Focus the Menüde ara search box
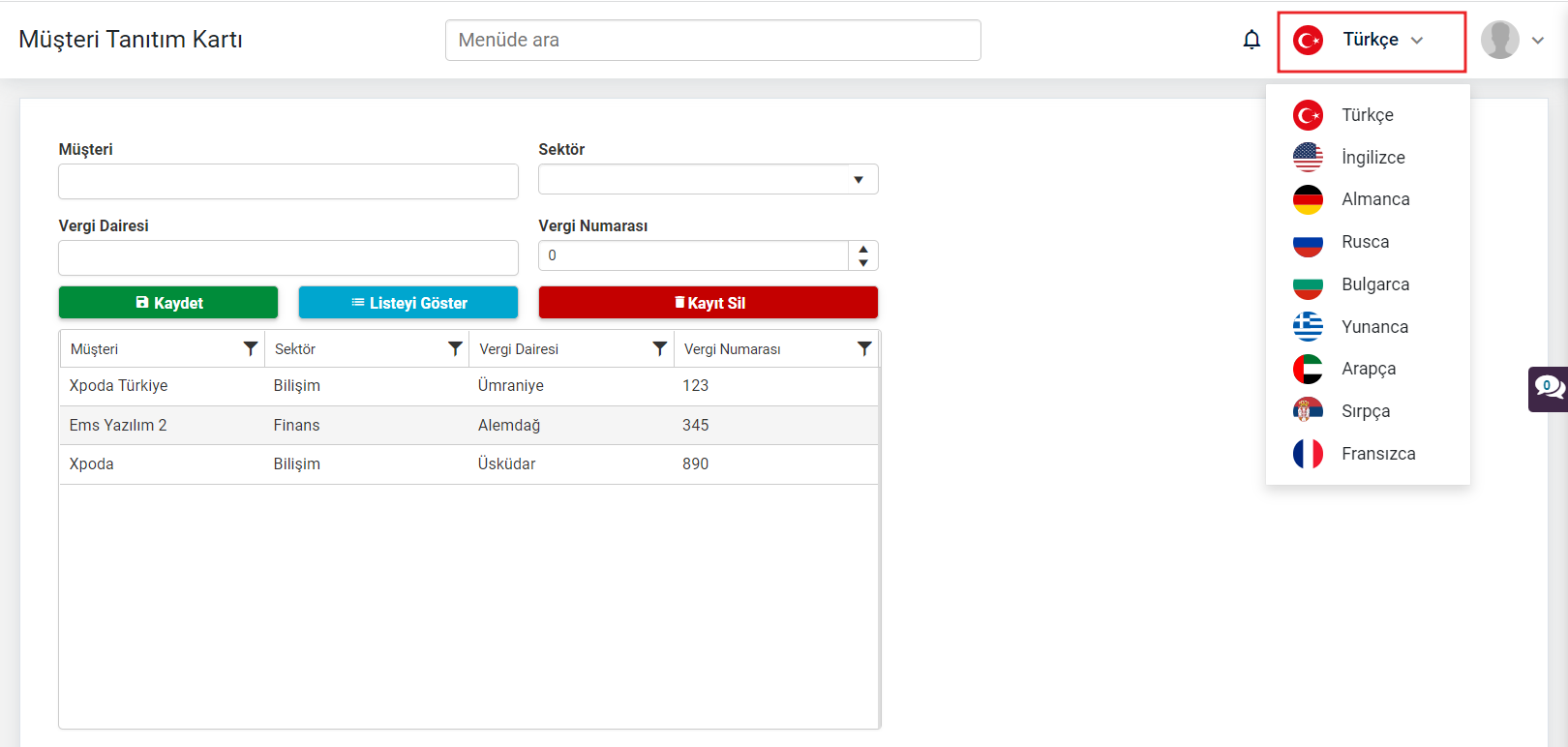Screen dimensions: 1568x747 click(x=713, y=40)
